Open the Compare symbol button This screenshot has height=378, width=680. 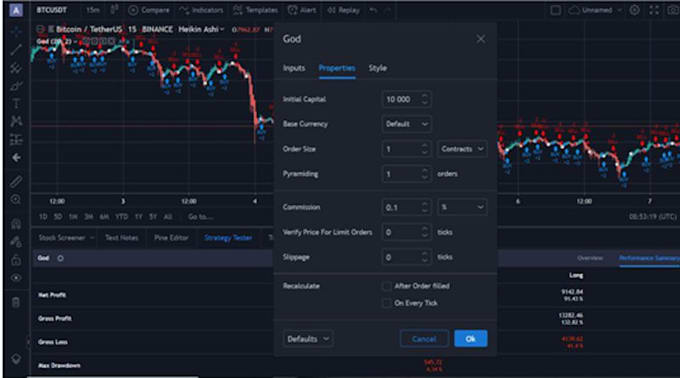[149, 10]
